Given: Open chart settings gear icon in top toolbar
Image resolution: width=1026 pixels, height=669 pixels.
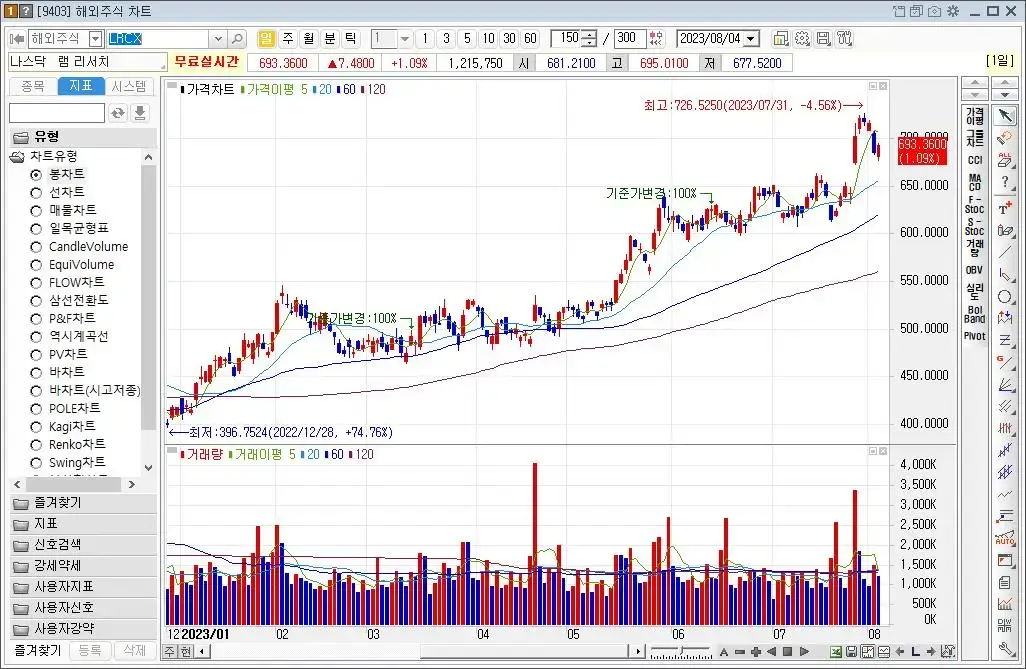Looking at the screenshot, I should (802, 39).
